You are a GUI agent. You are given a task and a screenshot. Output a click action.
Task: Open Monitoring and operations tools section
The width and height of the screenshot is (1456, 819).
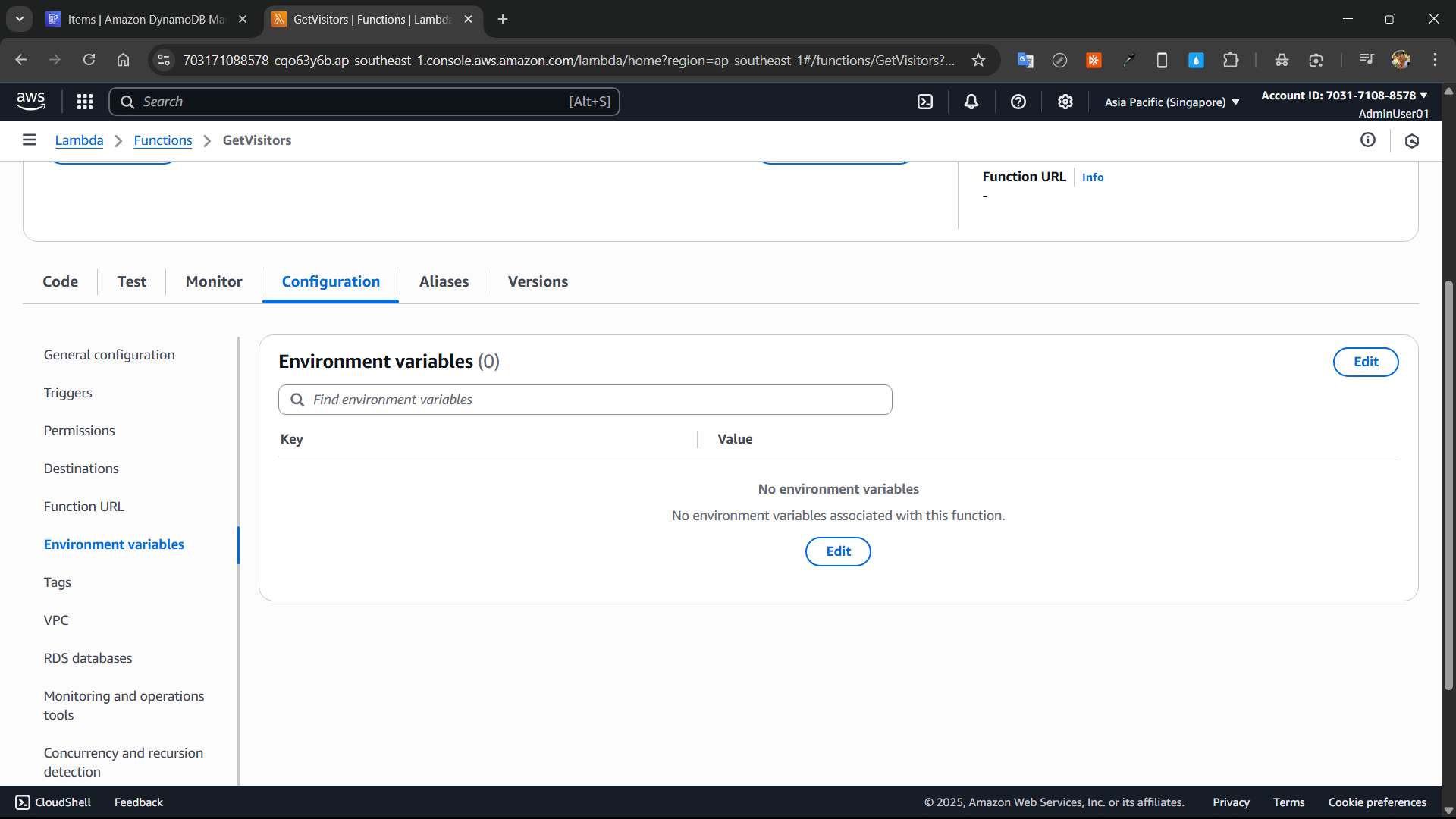click(124, 705)
